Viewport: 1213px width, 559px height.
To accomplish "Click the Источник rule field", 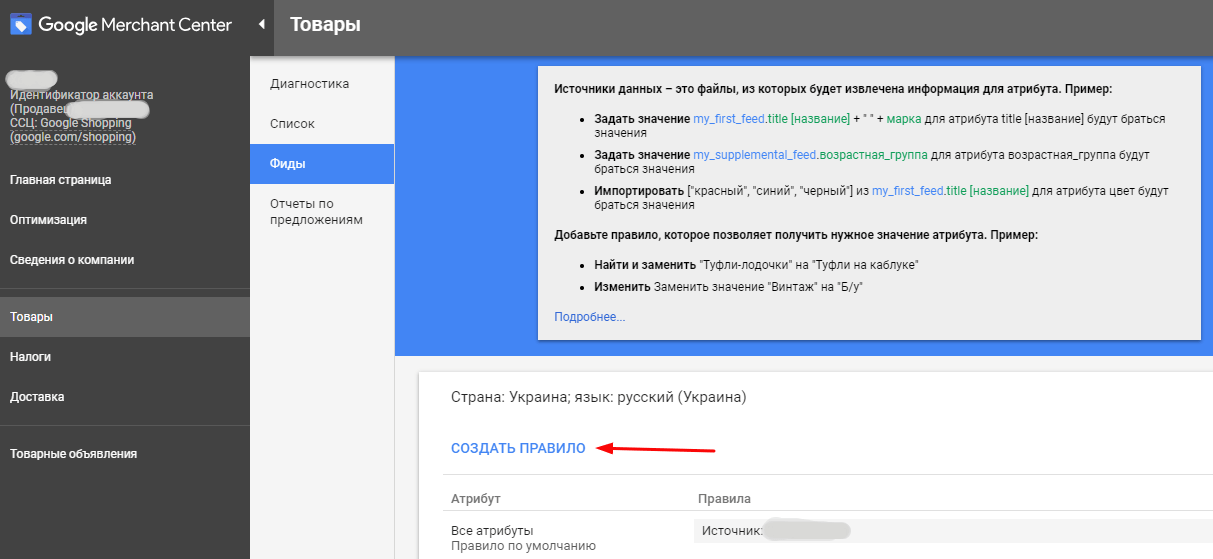I will (953, 530).
